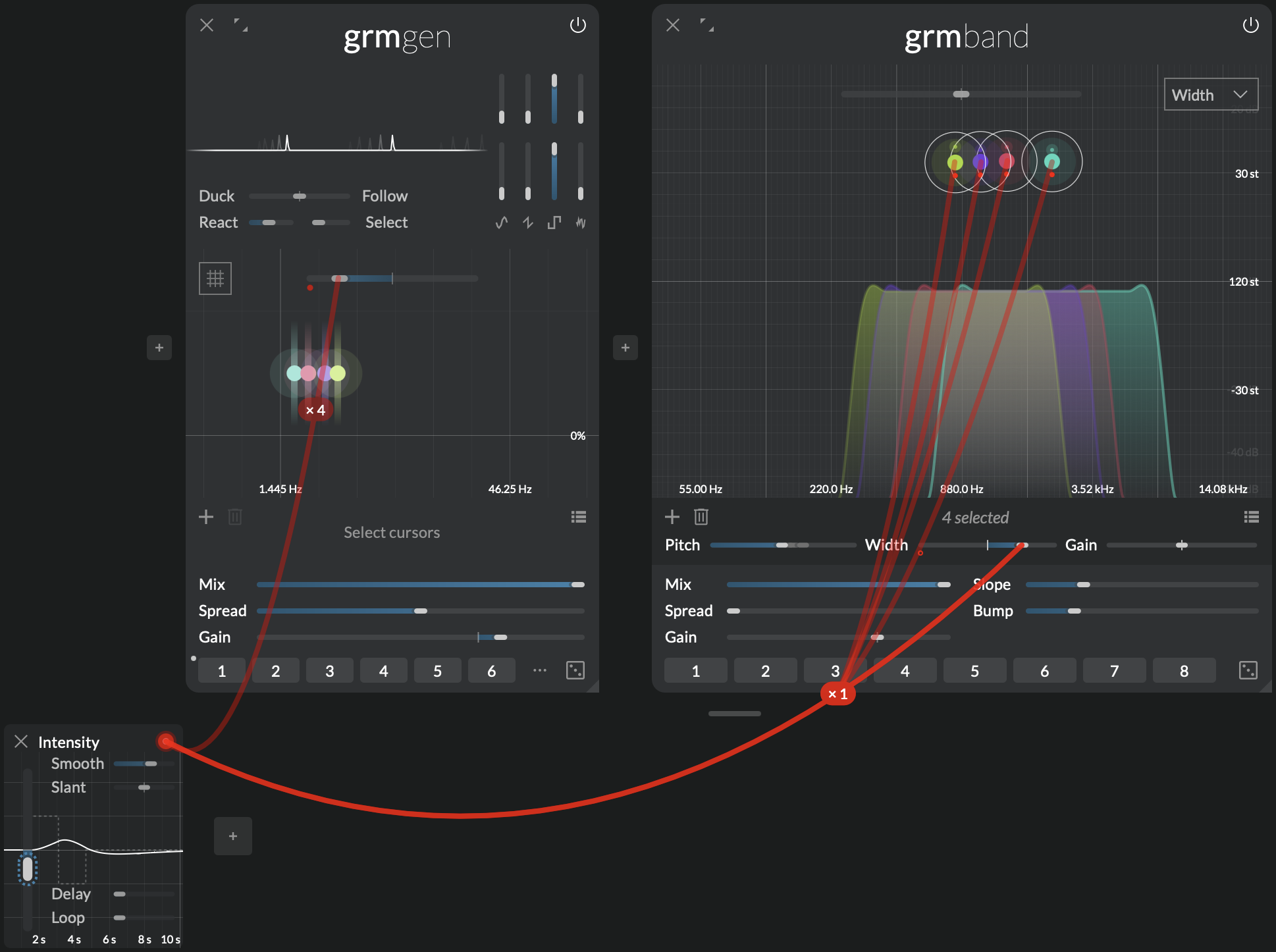Toggle the grid snap icon in grmgen
This screenshot has width=1276, height=952.
pyautogui.click(x=215, y=278)
